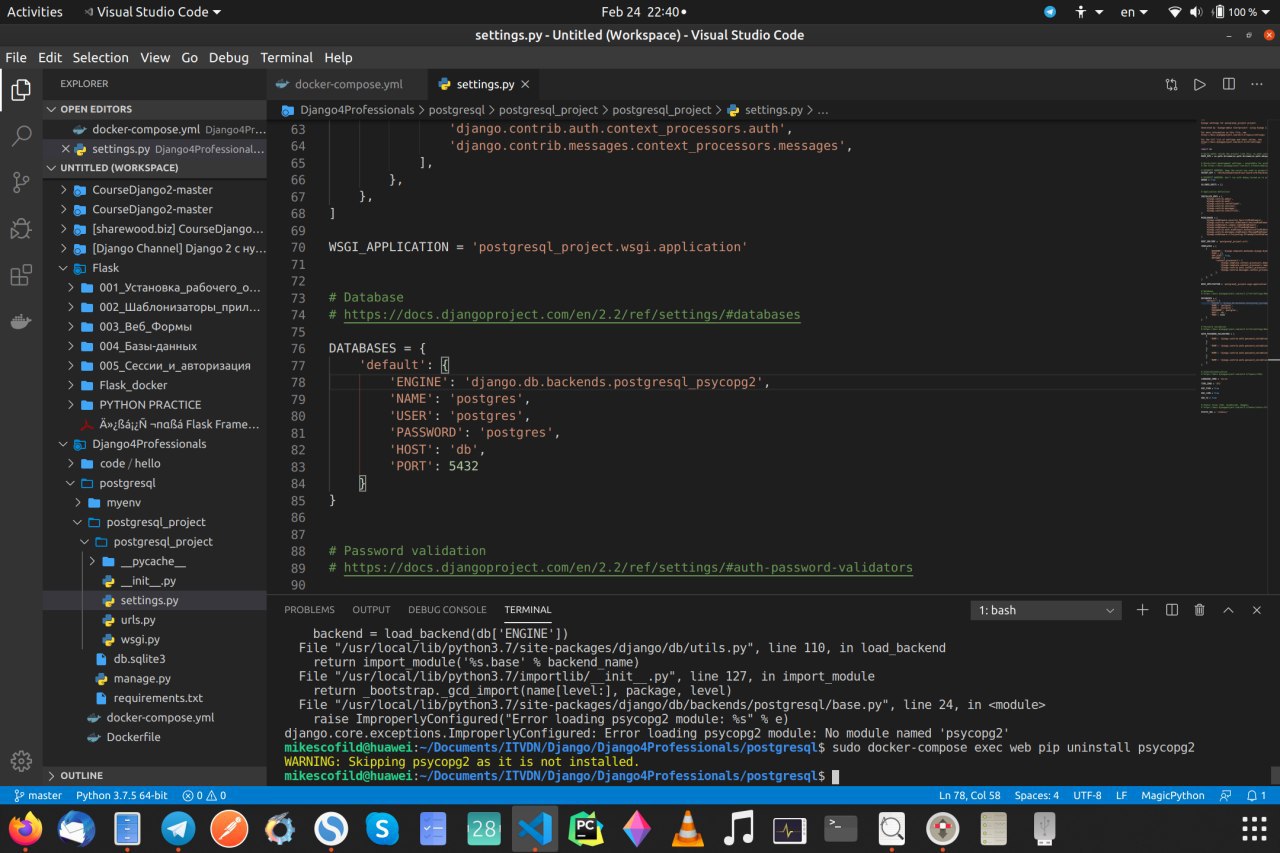Open the Search view in activity bar
The height and width of the screenshot is (853, 1280).
(x=21, y=137)
